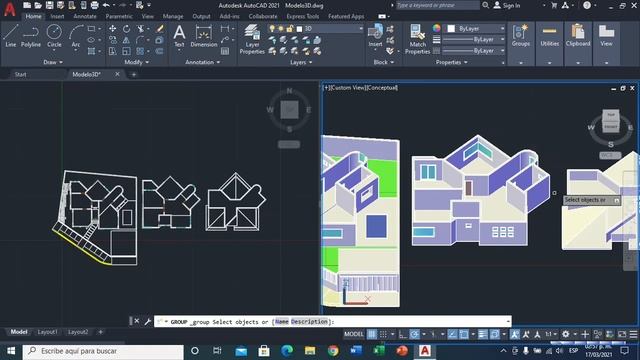Click the Sign In button

tap(507, 5)
